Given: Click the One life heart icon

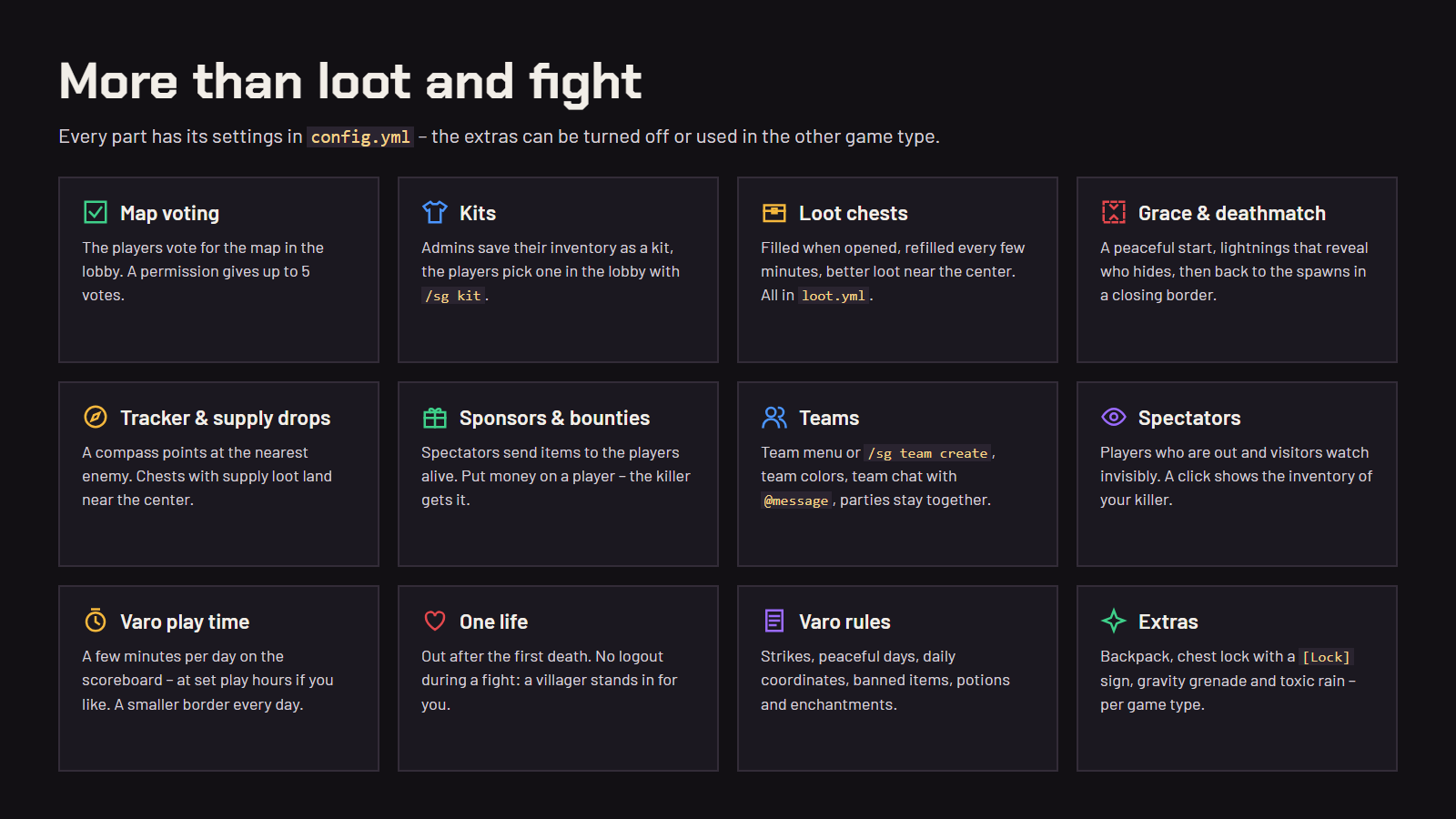Looking at the screenshot, I should (x=435, y=621).
